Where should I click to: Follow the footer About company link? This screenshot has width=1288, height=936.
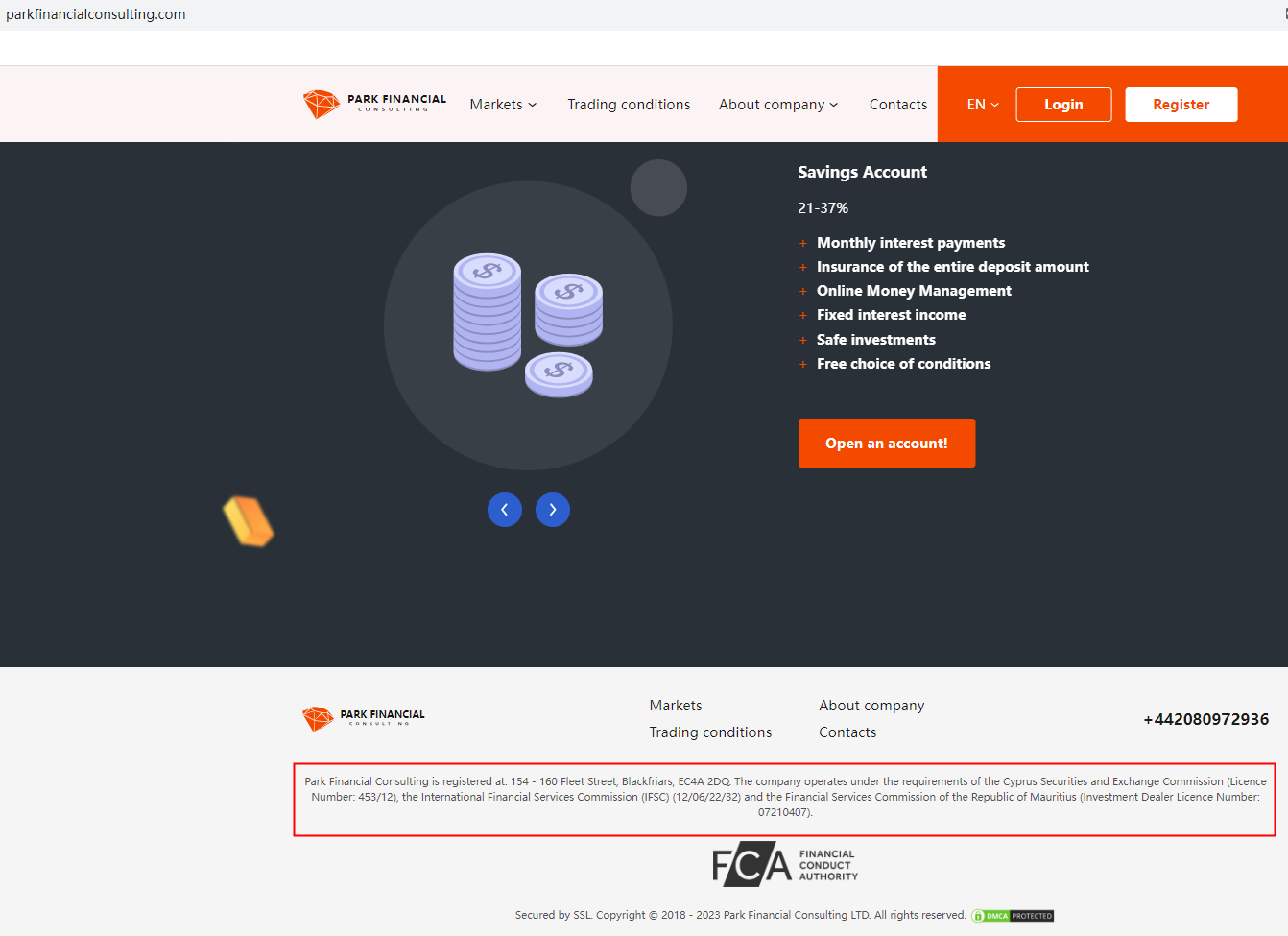pos(871,706)
